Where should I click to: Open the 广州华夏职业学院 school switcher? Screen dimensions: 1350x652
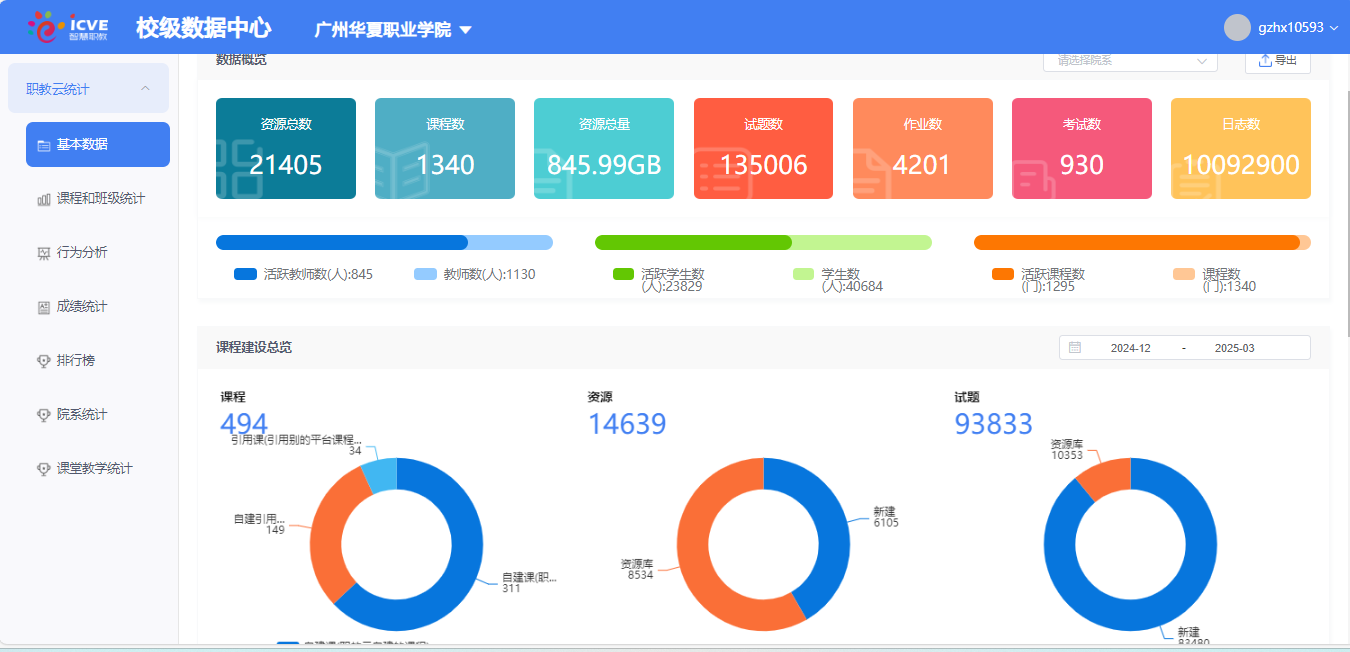tap(392, 28)
